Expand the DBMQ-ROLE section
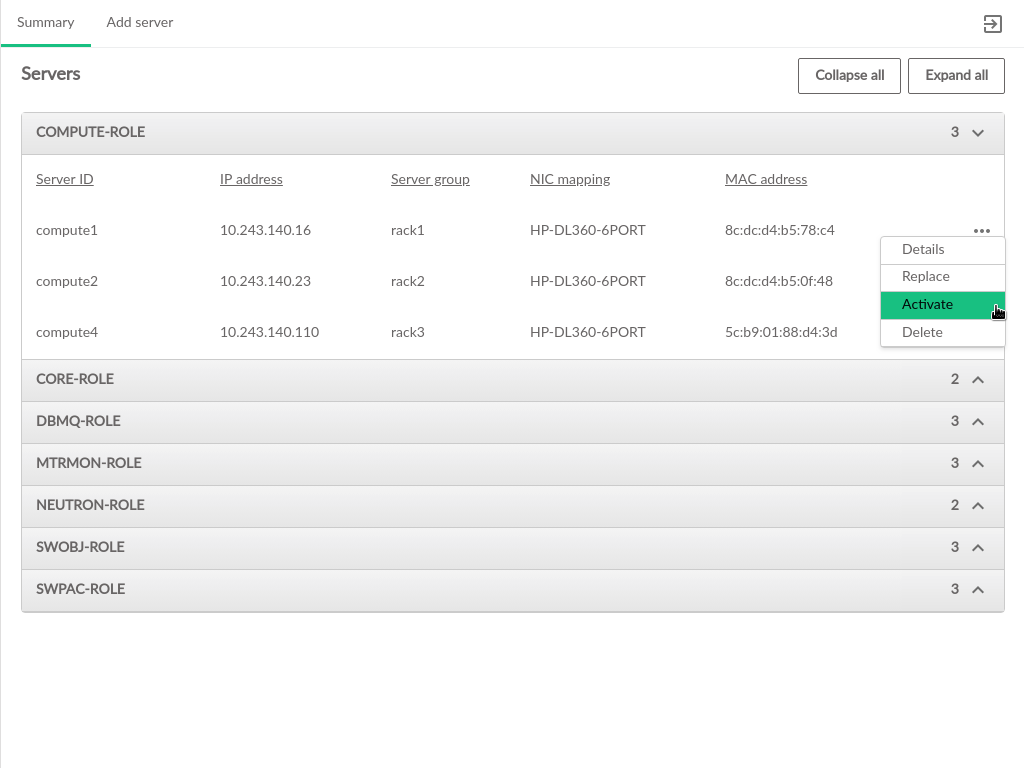 [978, 422]
